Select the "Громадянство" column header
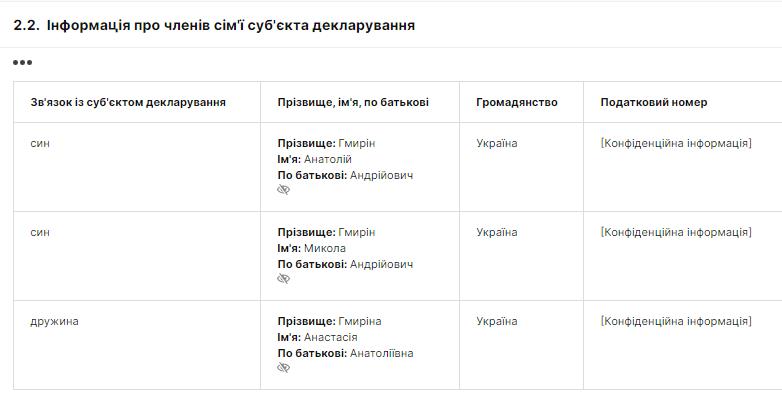The height and width of the screenshot is (401, 782). point(517,102)
